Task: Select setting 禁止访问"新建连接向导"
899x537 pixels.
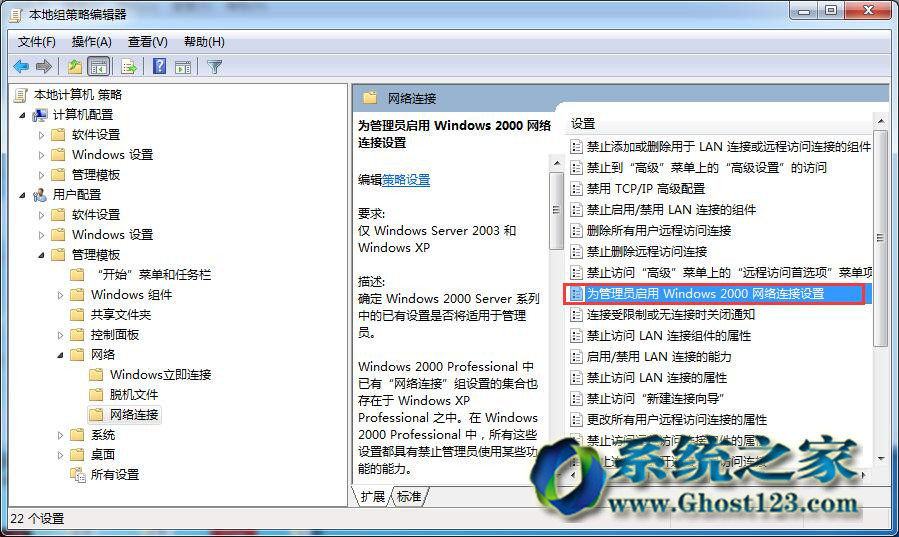Action: pos(656,398)
